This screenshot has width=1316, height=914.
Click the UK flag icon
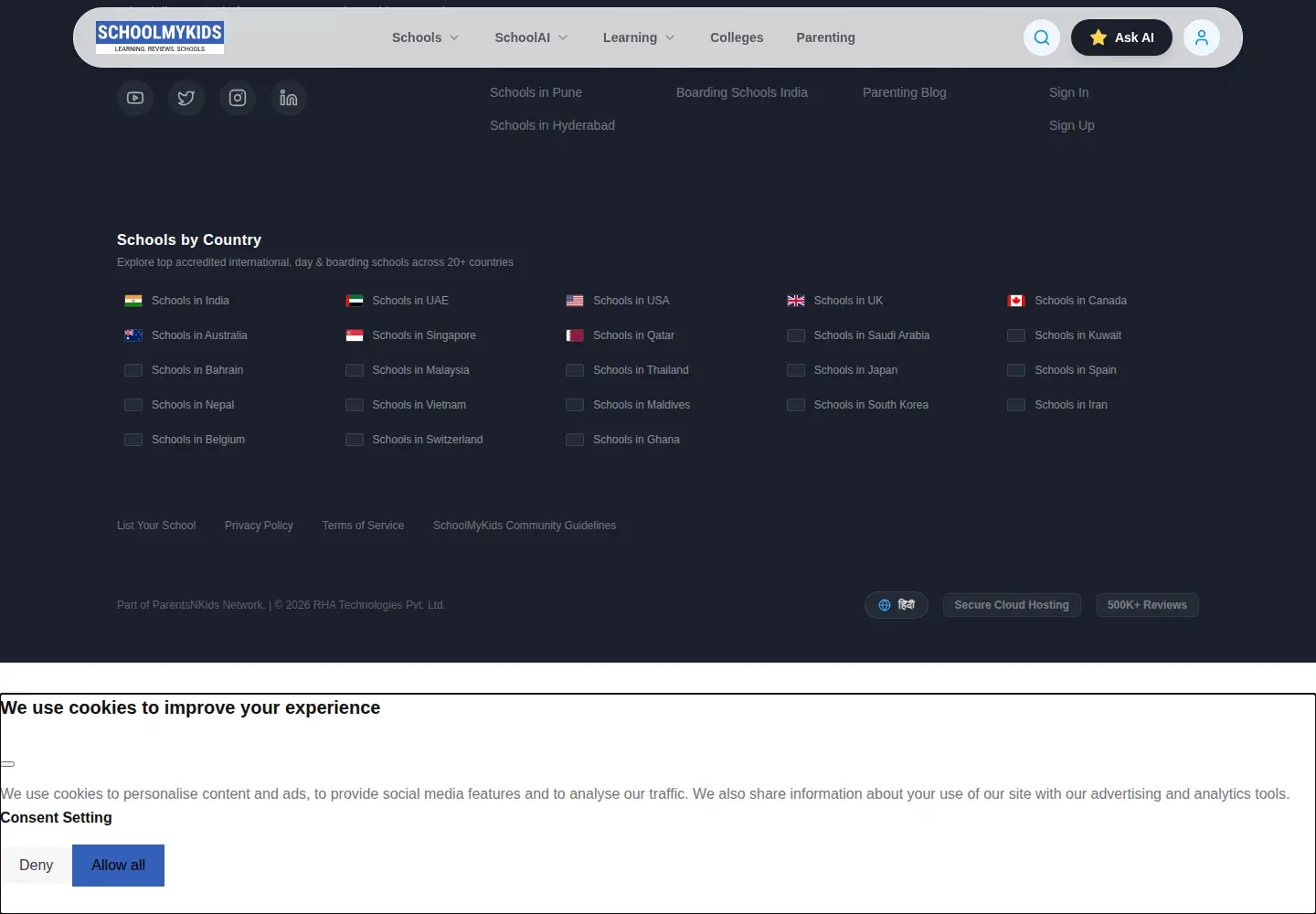tap(796, 301)
